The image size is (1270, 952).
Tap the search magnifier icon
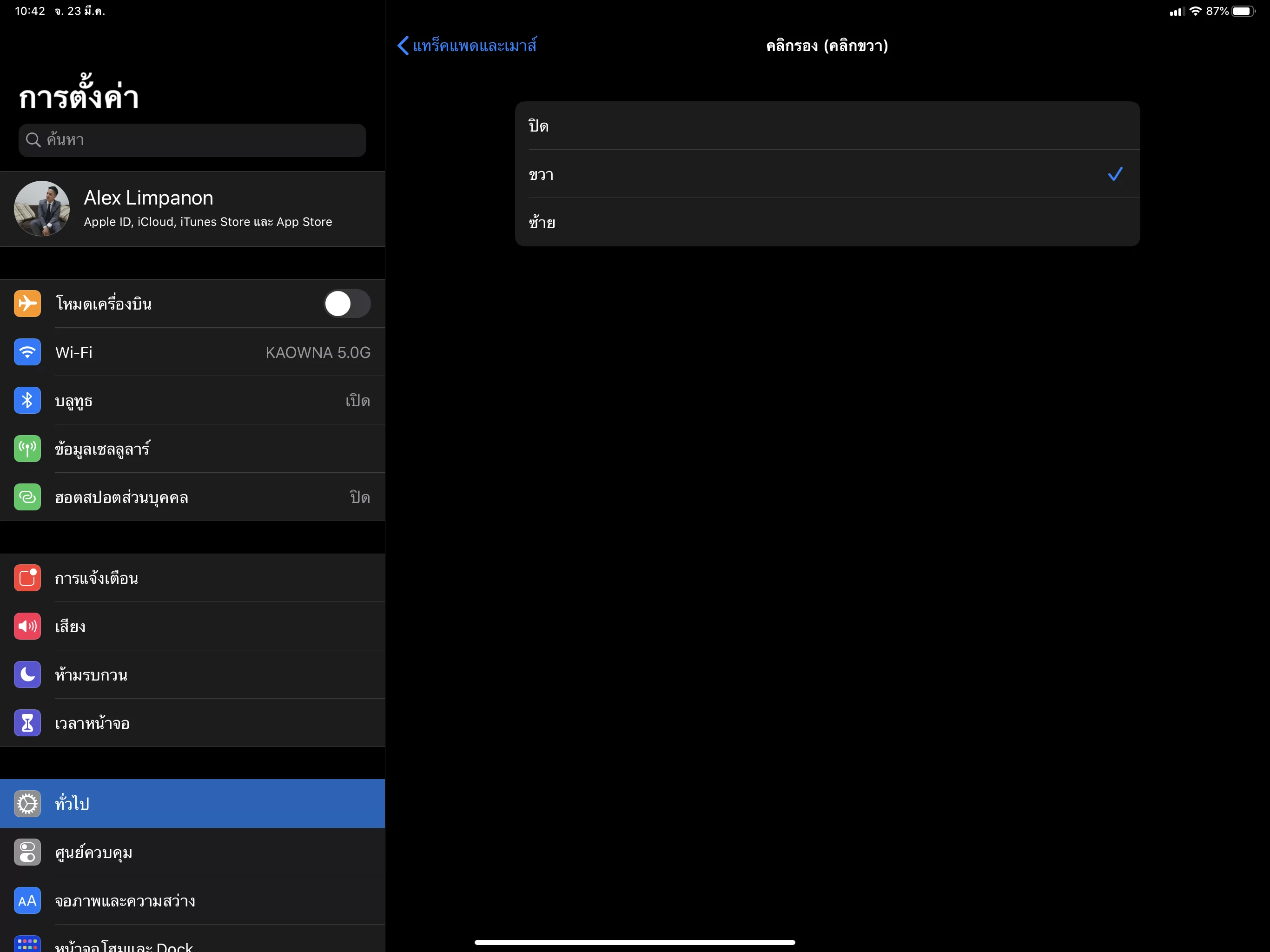(33, 139)
